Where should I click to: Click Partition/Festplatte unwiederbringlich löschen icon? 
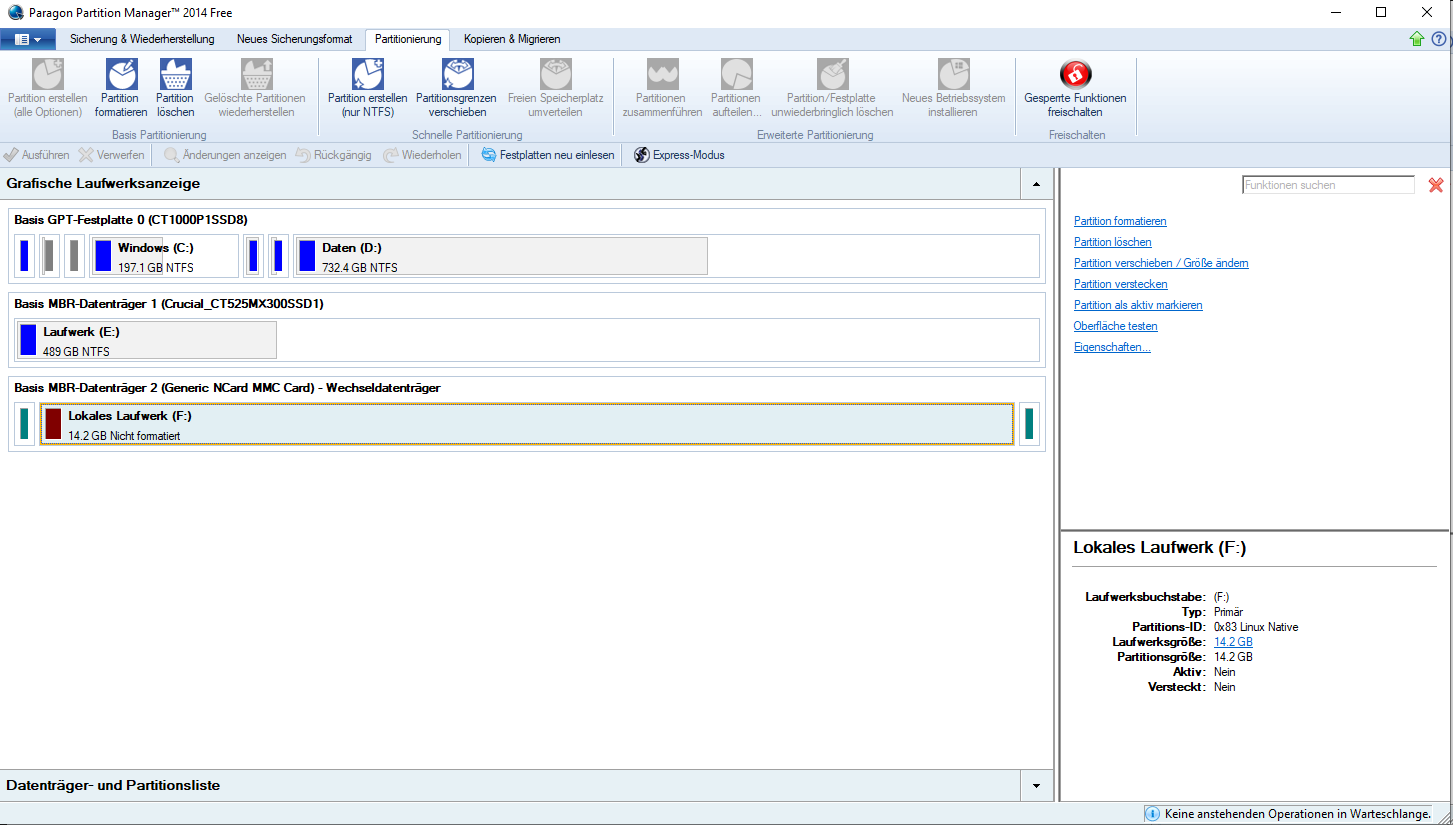pos(832,74)
